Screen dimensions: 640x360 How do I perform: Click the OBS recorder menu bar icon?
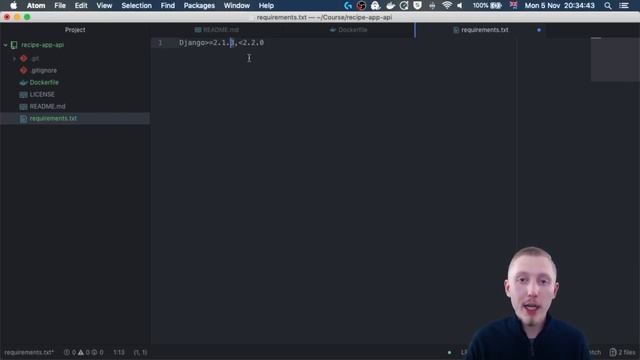tap(361, 5)
